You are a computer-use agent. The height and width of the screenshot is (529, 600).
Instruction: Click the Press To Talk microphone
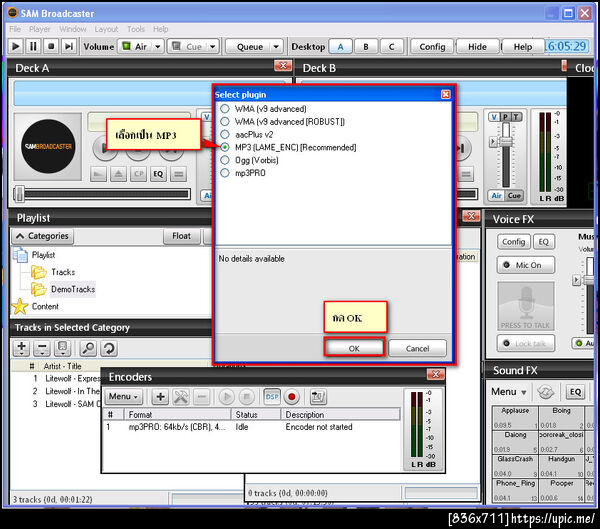click(x=526, y=306)
